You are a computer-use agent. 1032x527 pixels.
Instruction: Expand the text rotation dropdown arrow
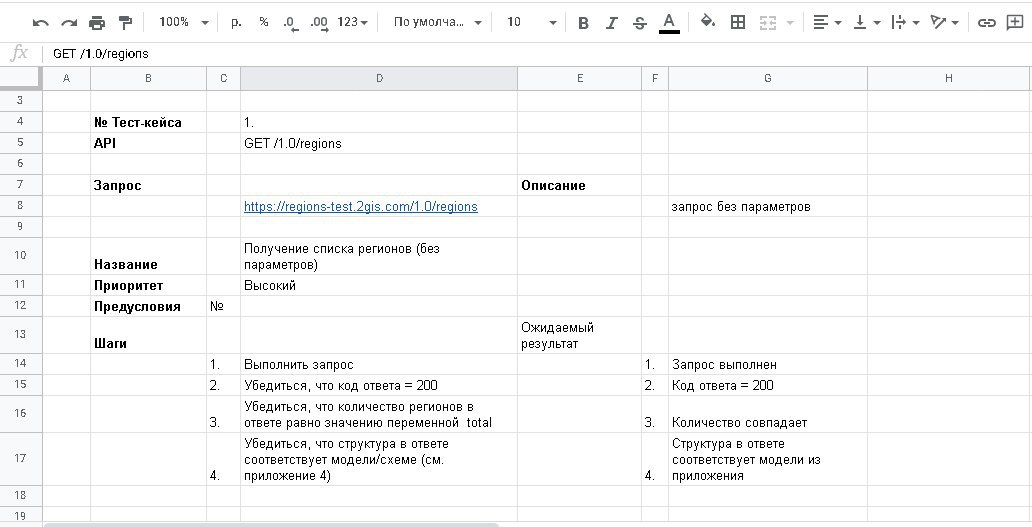[956, 23]
